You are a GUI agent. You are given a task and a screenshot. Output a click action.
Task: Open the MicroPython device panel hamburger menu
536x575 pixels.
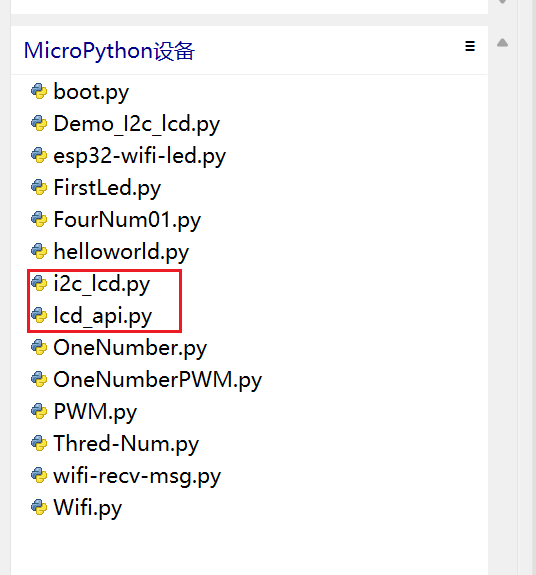[x=470, y=46]
